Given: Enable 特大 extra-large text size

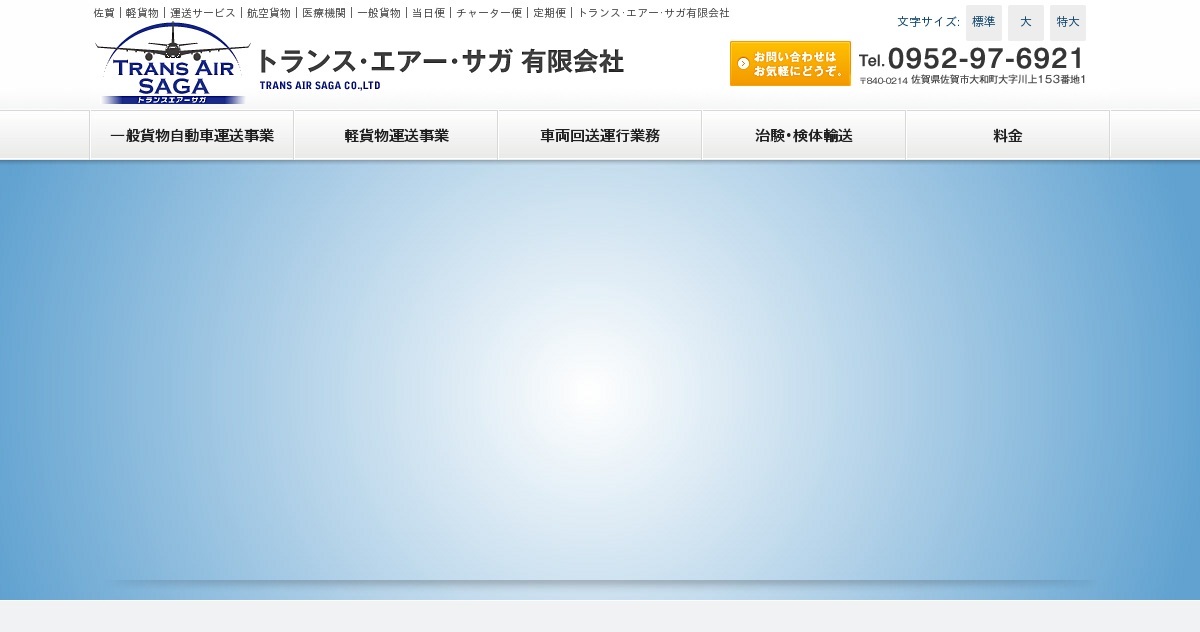Looking at the screenshot, I should point(1067,22).
